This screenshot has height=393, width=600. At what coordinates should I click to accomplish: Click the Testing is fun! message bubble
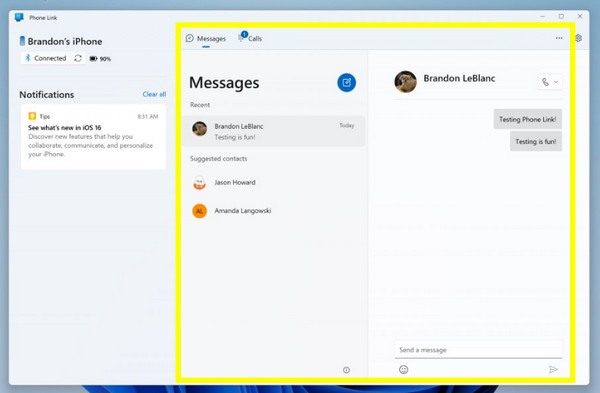click(x=536, y=142)
